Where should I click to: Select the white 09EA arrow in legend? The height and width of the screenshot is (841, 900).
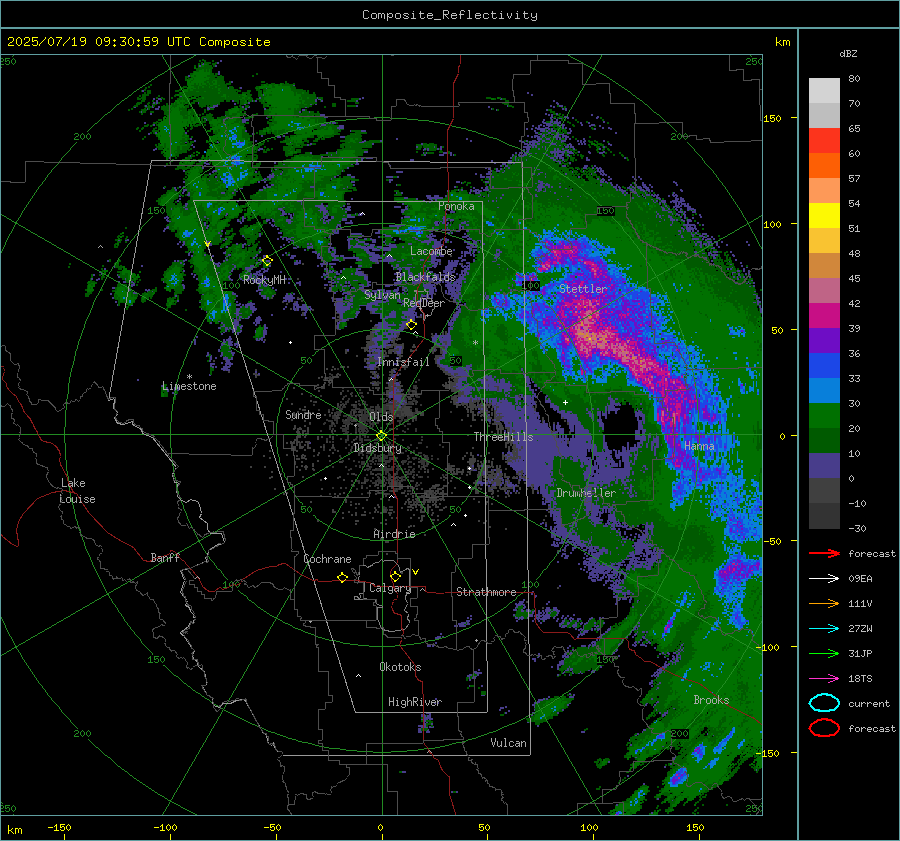[x=824, y=578]
